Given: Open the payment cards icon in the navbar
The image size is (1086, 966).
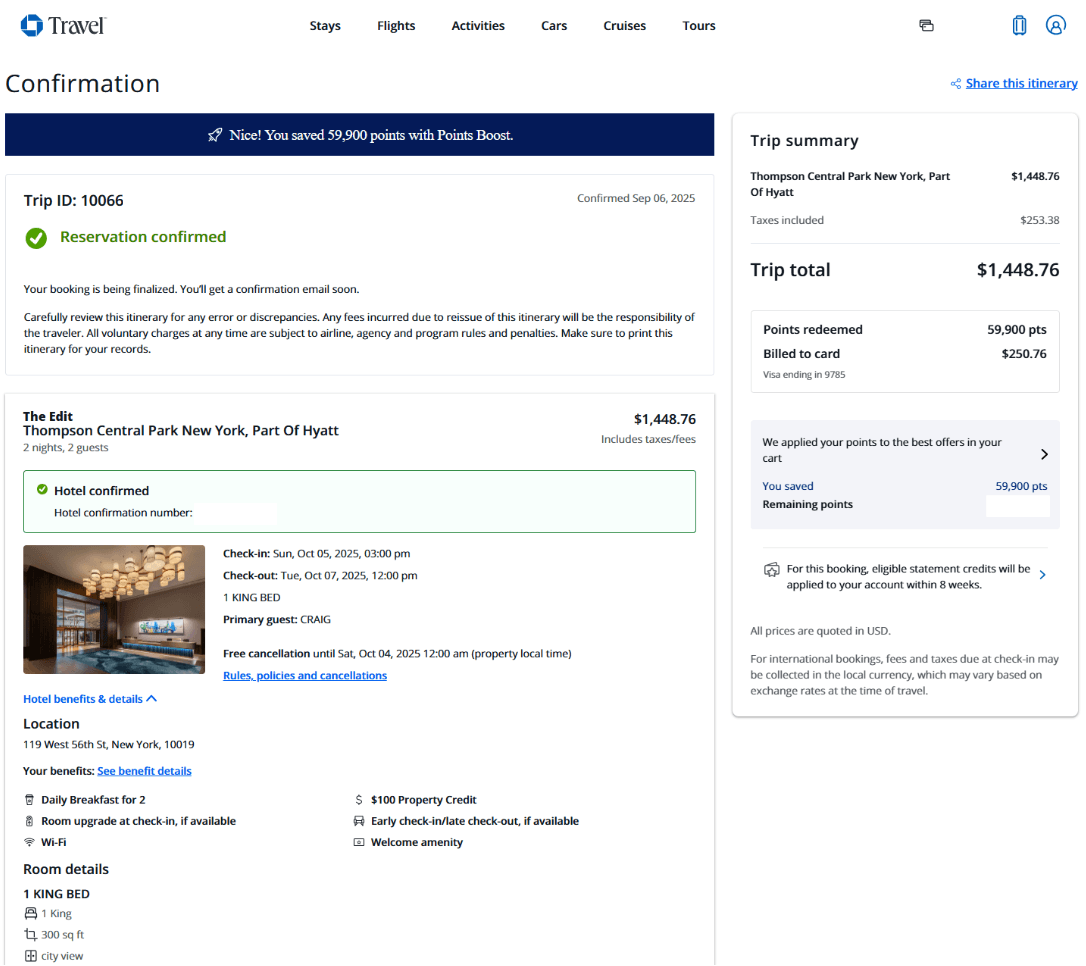Looking at the screenshot, I should pyautogui.click(x=926, y=25).
